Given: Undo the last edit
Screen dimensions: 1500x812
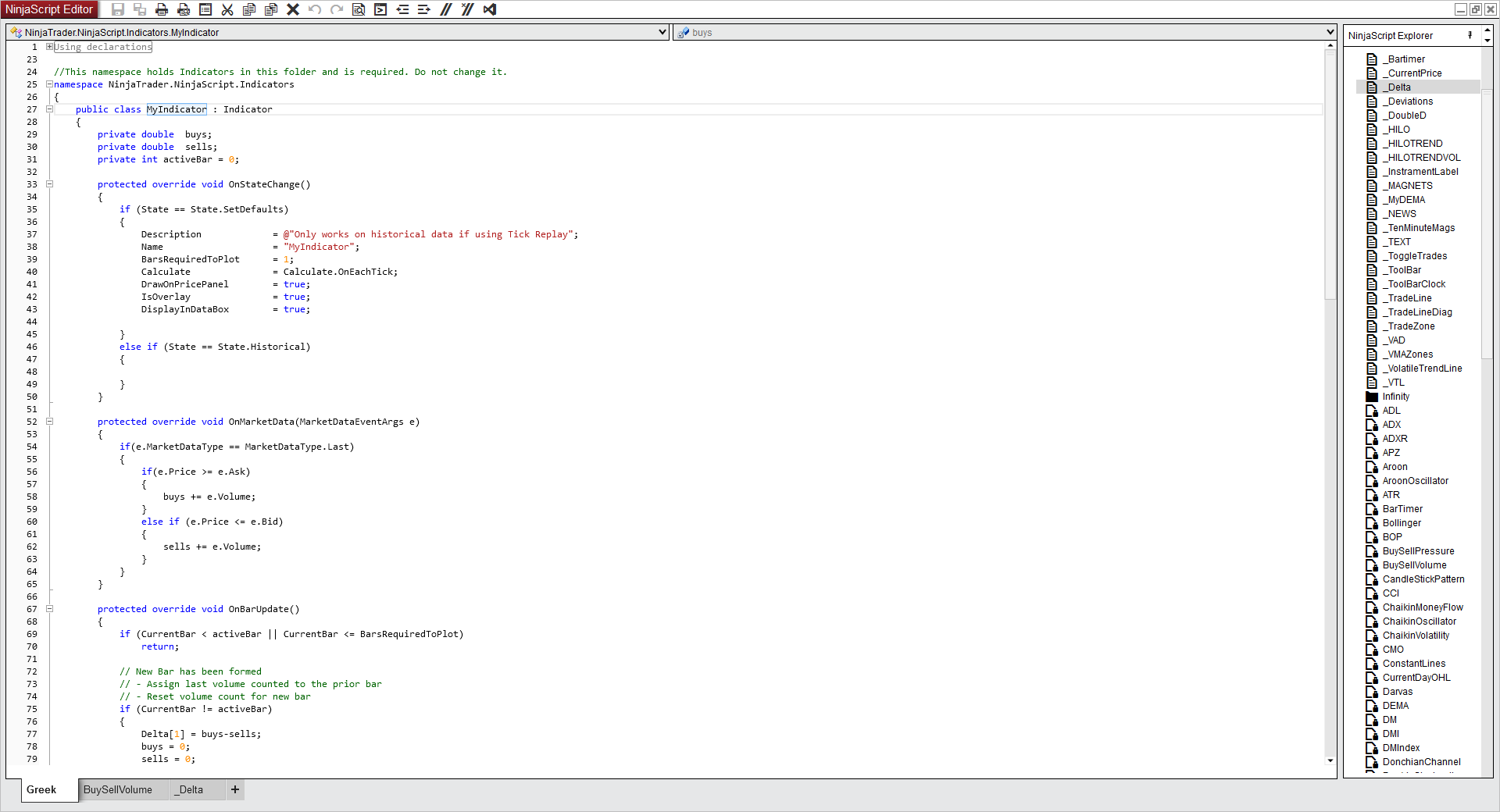Looking at the screenshot, I should (x=315, y=9).
